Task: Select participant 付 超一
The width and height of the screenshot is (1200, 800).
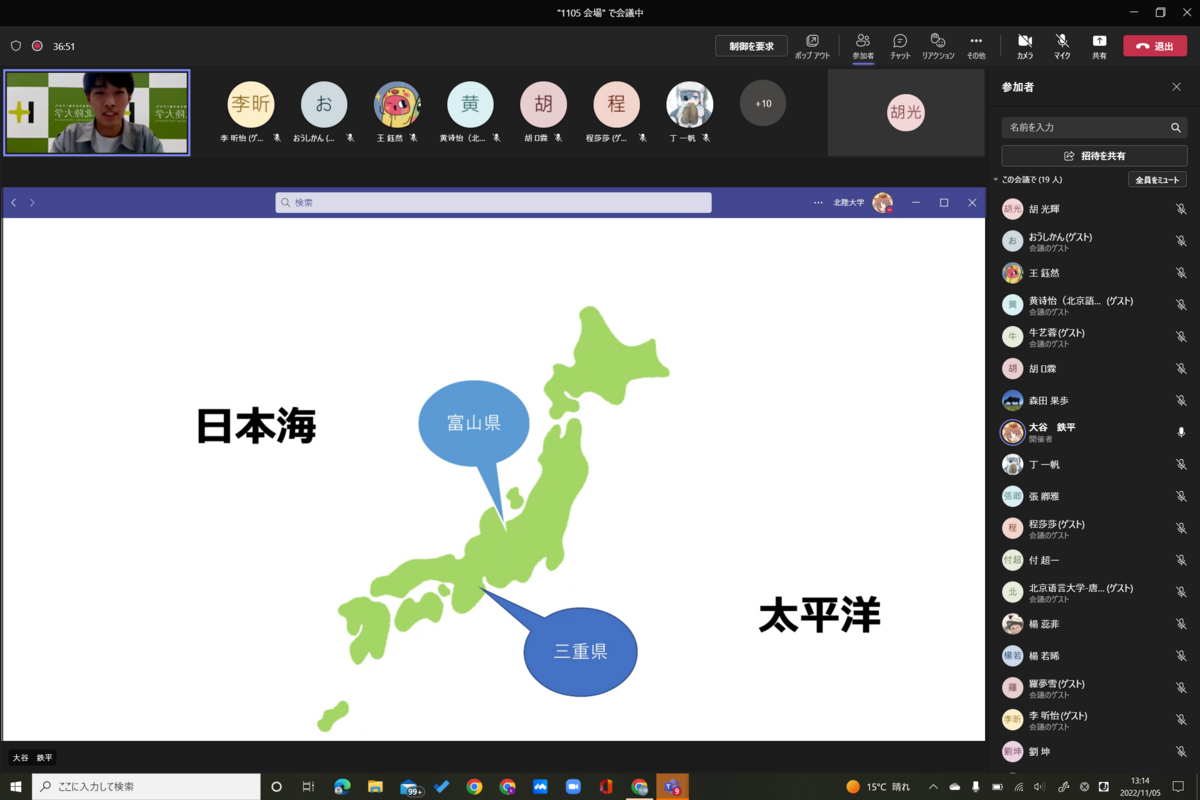Action: click(1094, 560)
